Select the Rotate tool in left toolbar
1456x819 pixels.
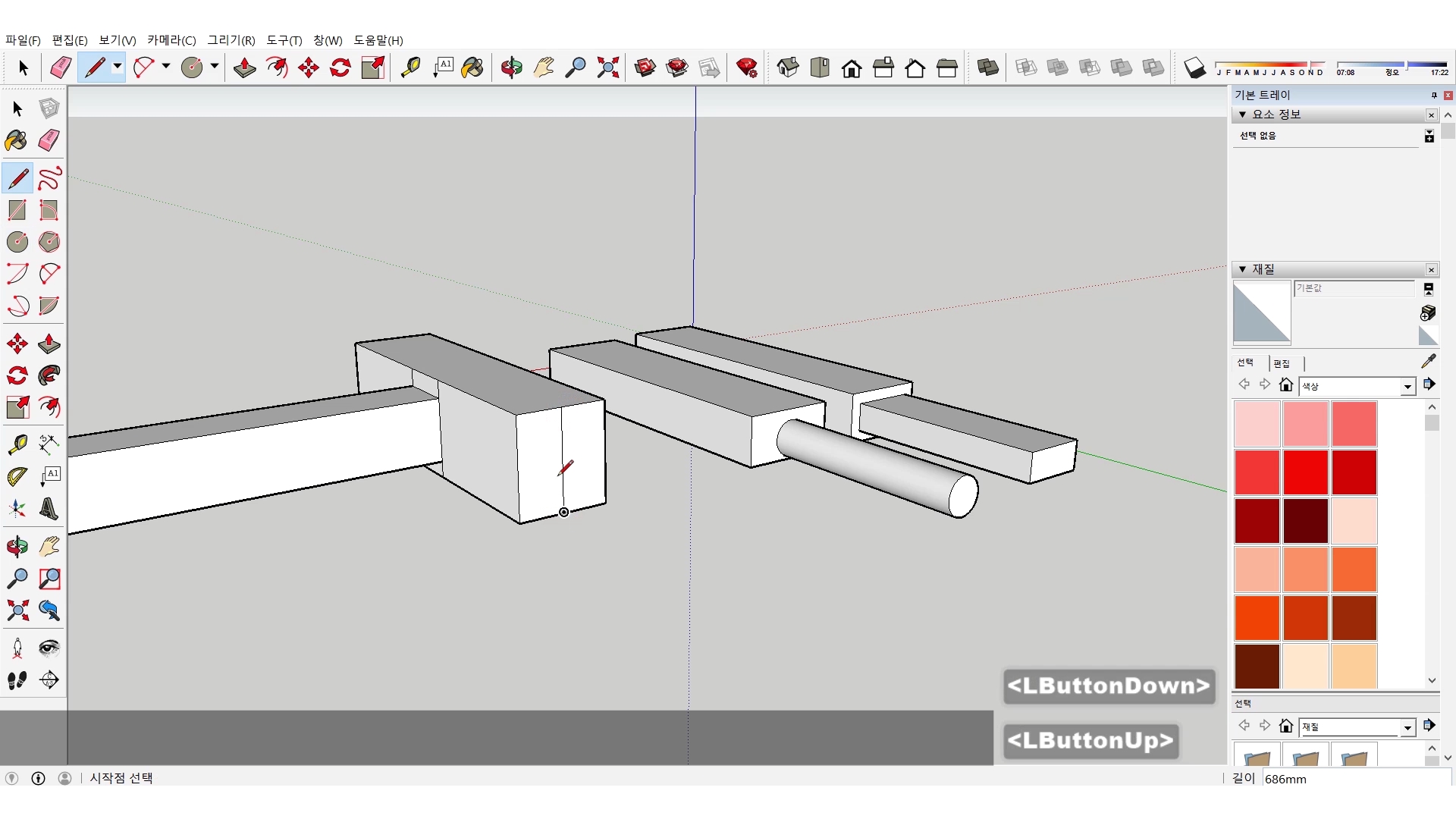(17, 375)
